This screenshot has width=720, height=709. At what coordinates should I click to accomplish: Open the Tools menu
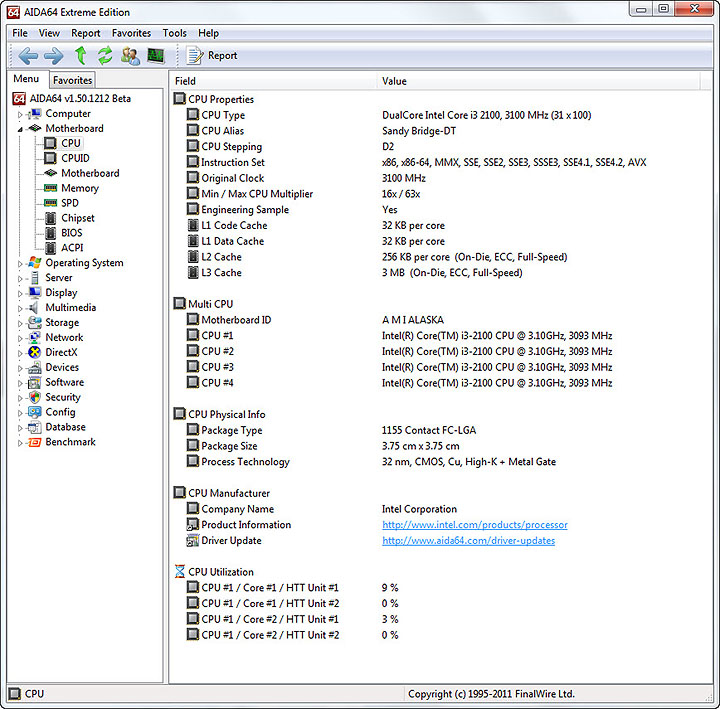pyautogui.click(x=174, y=33)
